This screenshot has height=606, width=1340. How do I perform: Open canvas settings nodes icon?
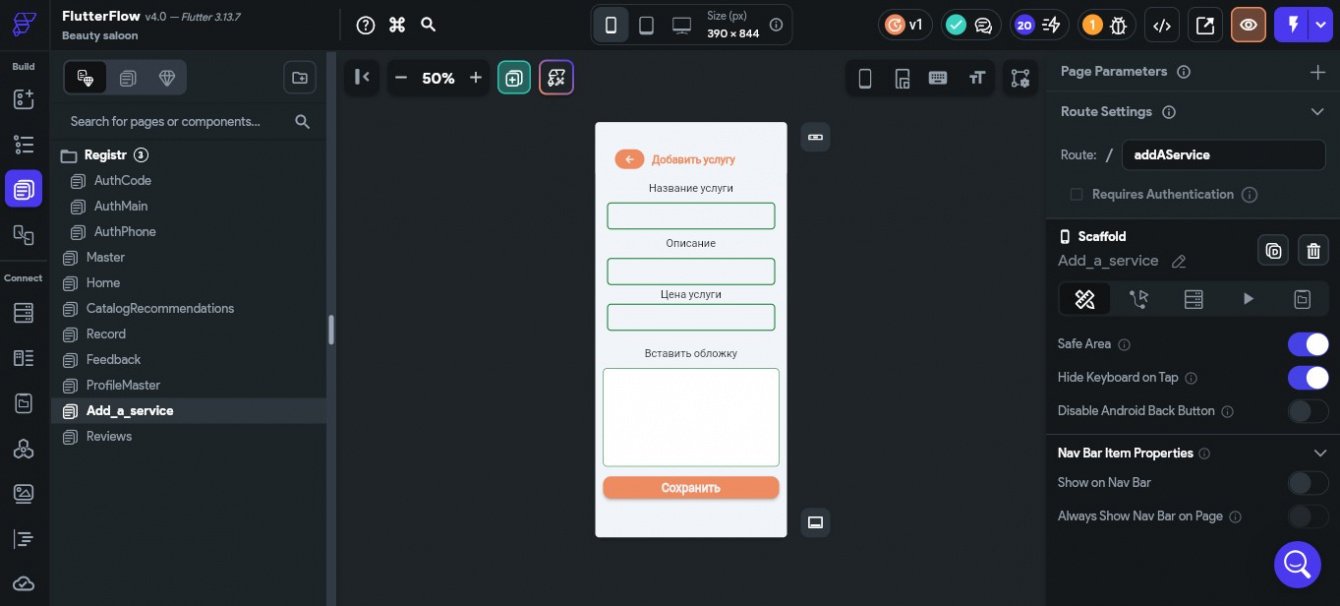tap(1020, 78)
